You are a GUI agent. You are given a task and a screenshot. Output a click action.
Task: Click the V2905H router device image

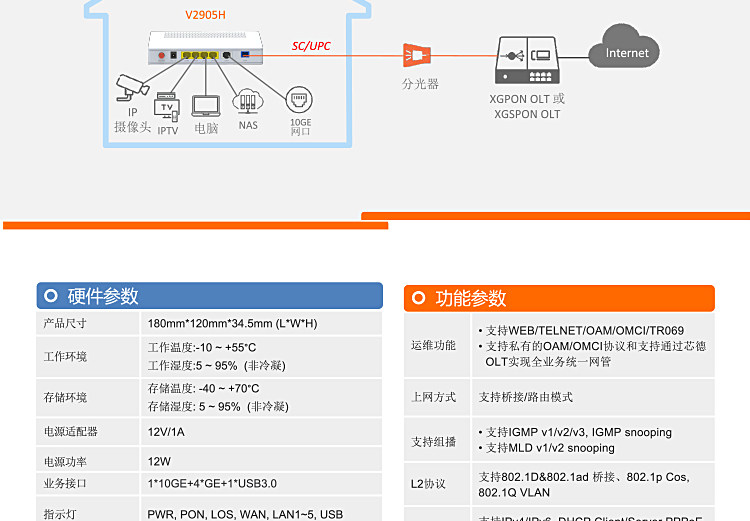[205, 48]
